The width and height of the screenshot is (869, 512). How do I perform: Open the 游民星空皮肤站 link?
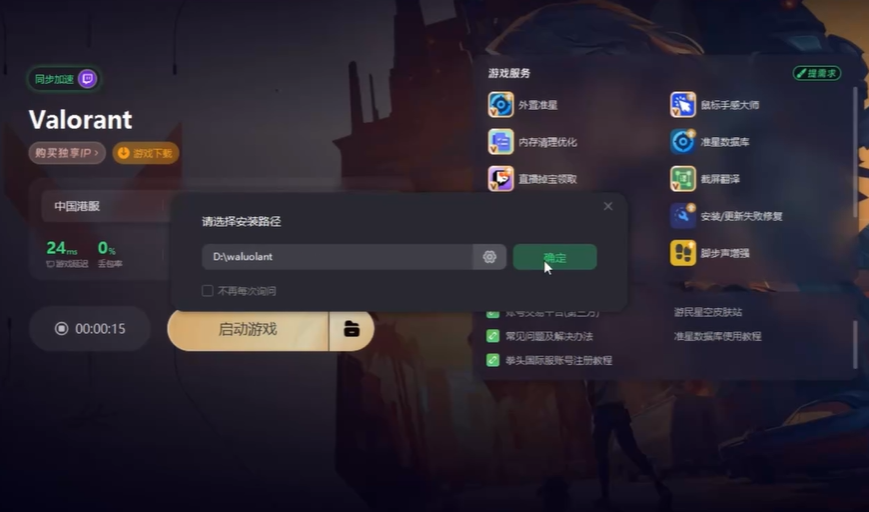708,312
